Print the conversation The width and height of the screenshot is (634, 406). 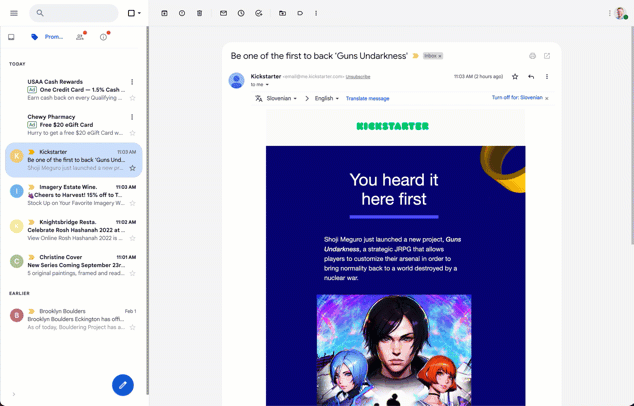click(x=533, y=56)
